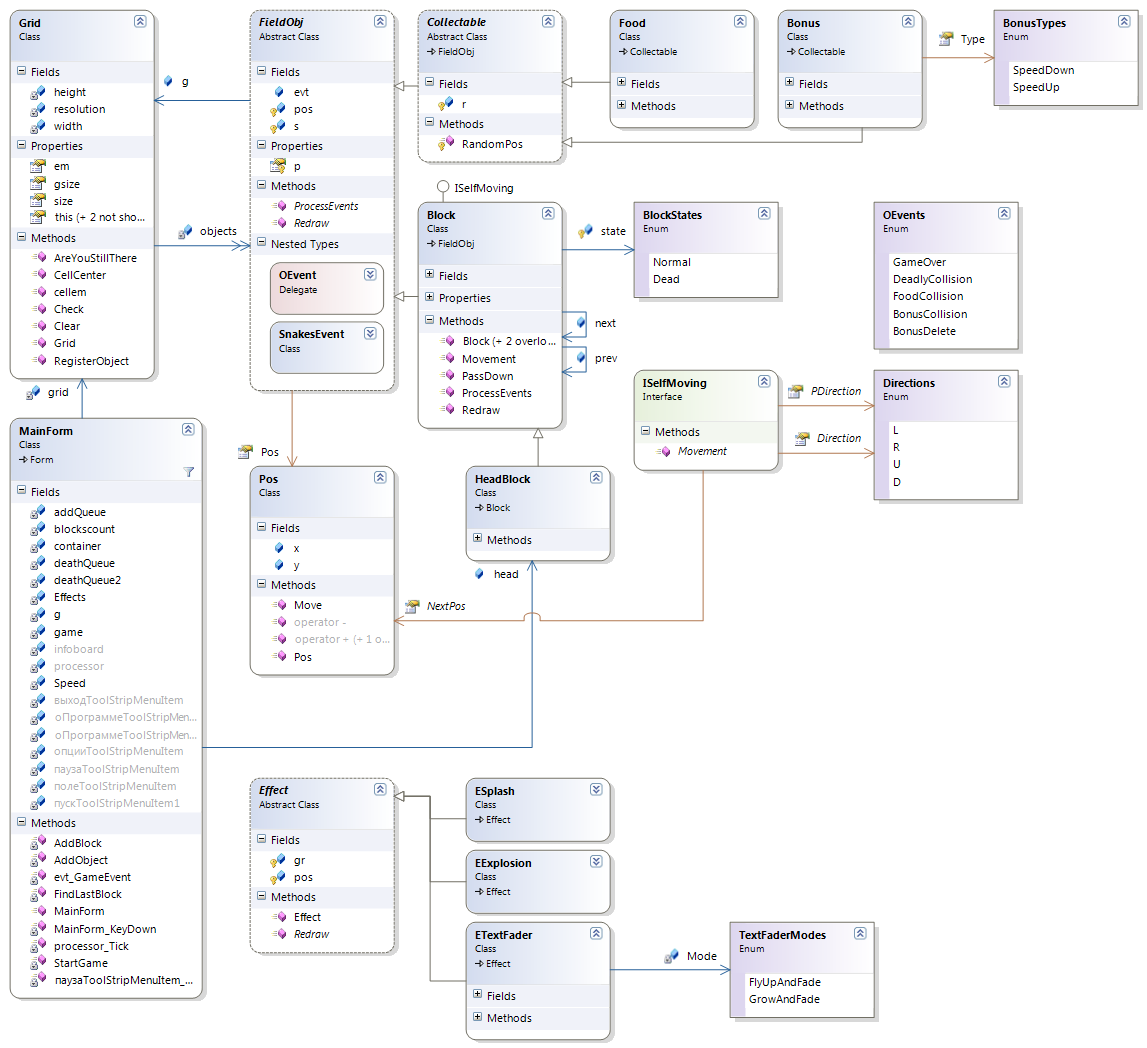
Task: Click the Direction property association icon
Action: (x=802, y=438)
